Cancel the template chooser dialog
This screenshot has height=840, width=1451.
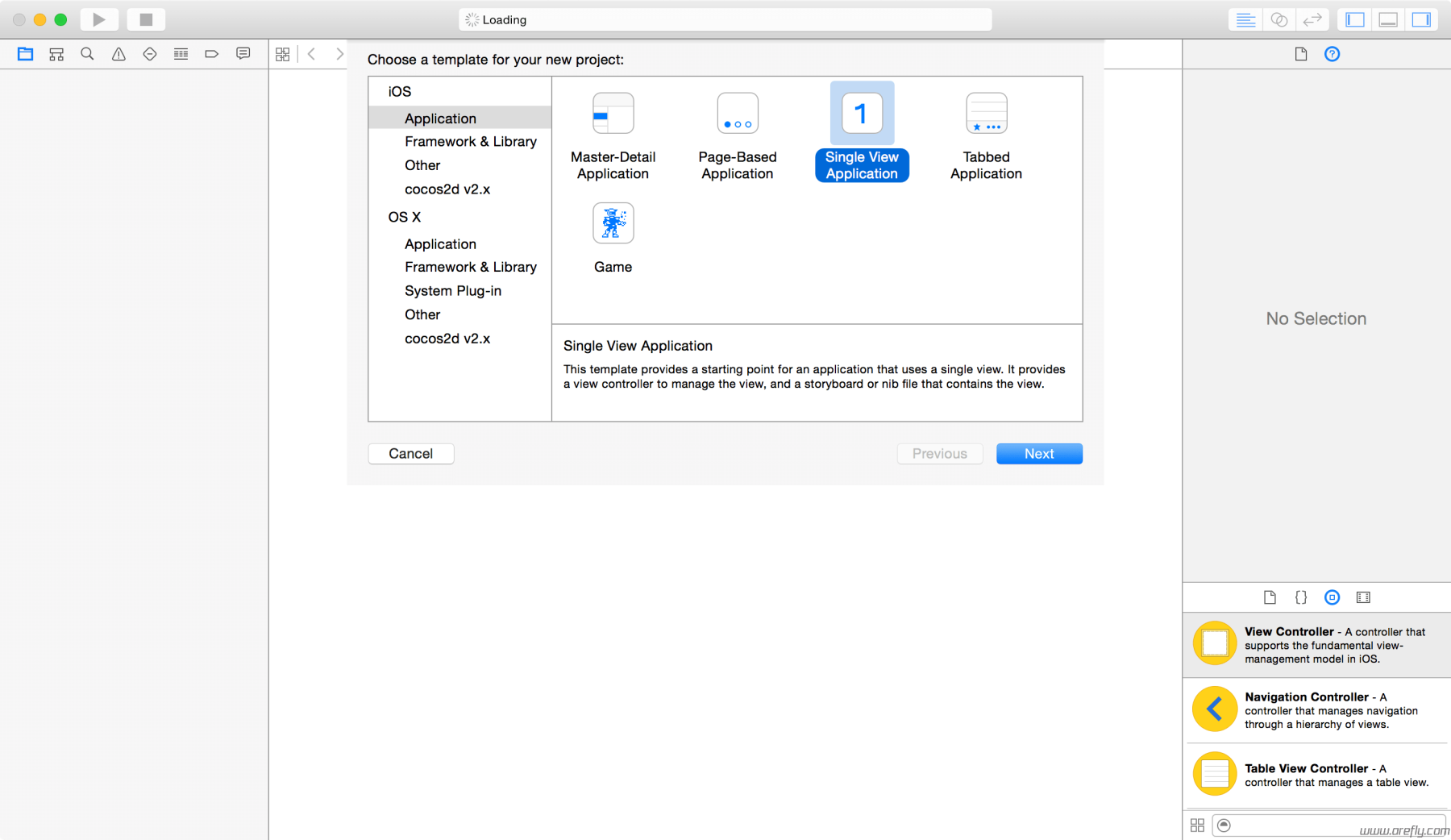(x=410, y=453)
